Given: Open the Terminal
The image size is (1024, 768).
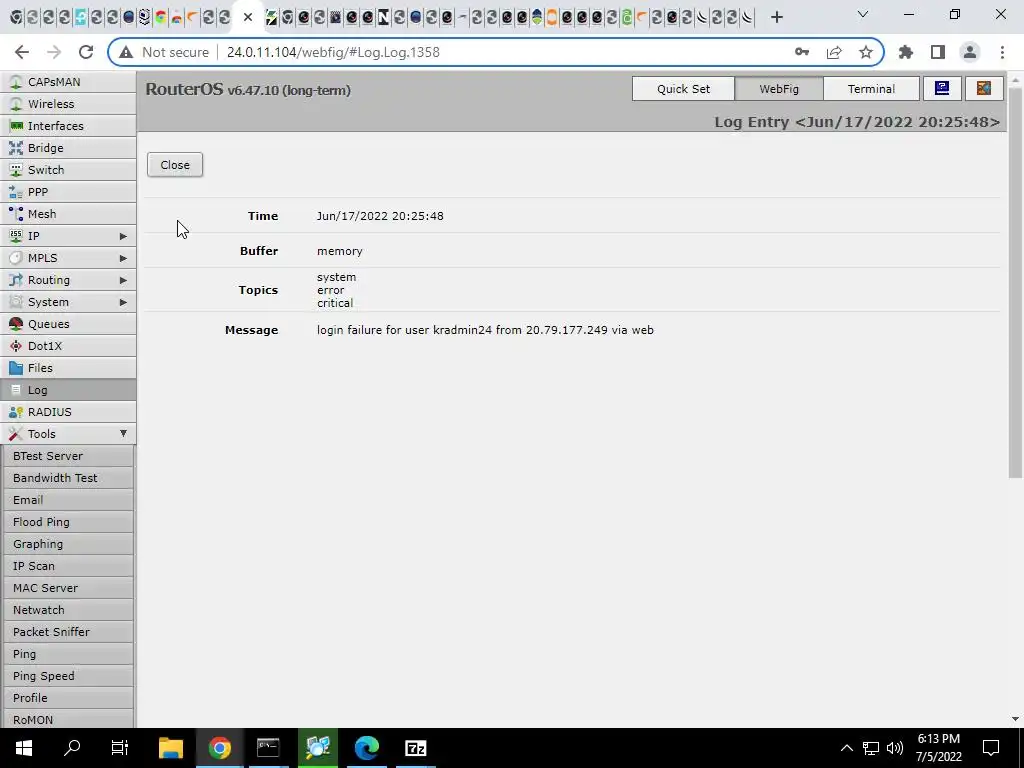Looking at the screenshot, I should (x=871, y=89).
